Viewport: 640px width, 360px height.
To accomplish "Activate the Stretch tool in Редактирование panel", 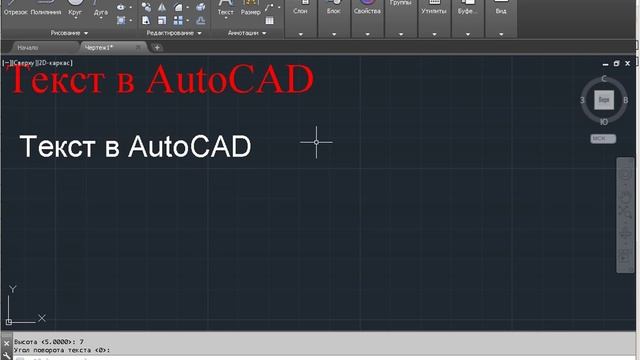I will coord(146,20).
